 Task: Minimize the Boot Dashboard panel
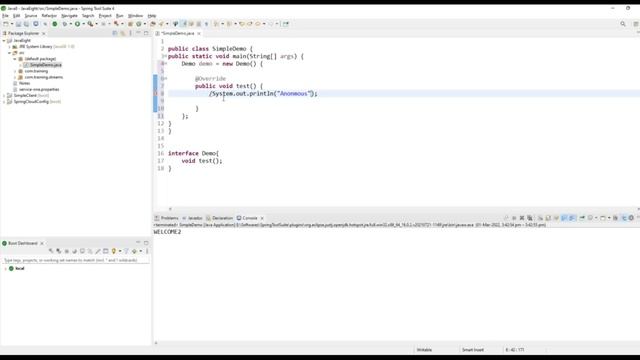(138, 243)
